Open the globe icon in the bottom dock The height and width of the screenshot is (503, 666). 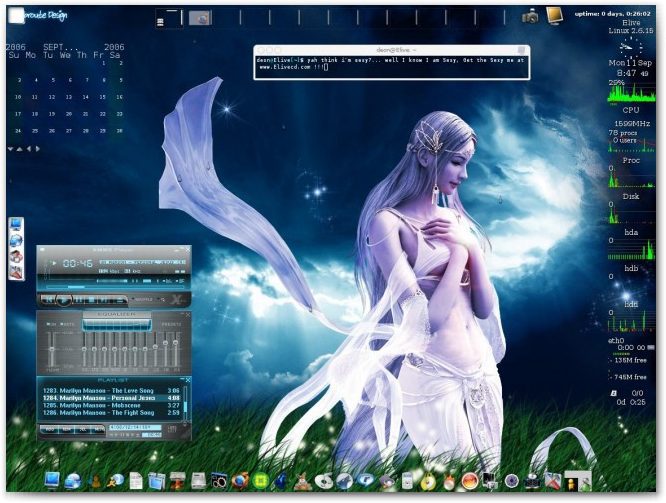73,481
